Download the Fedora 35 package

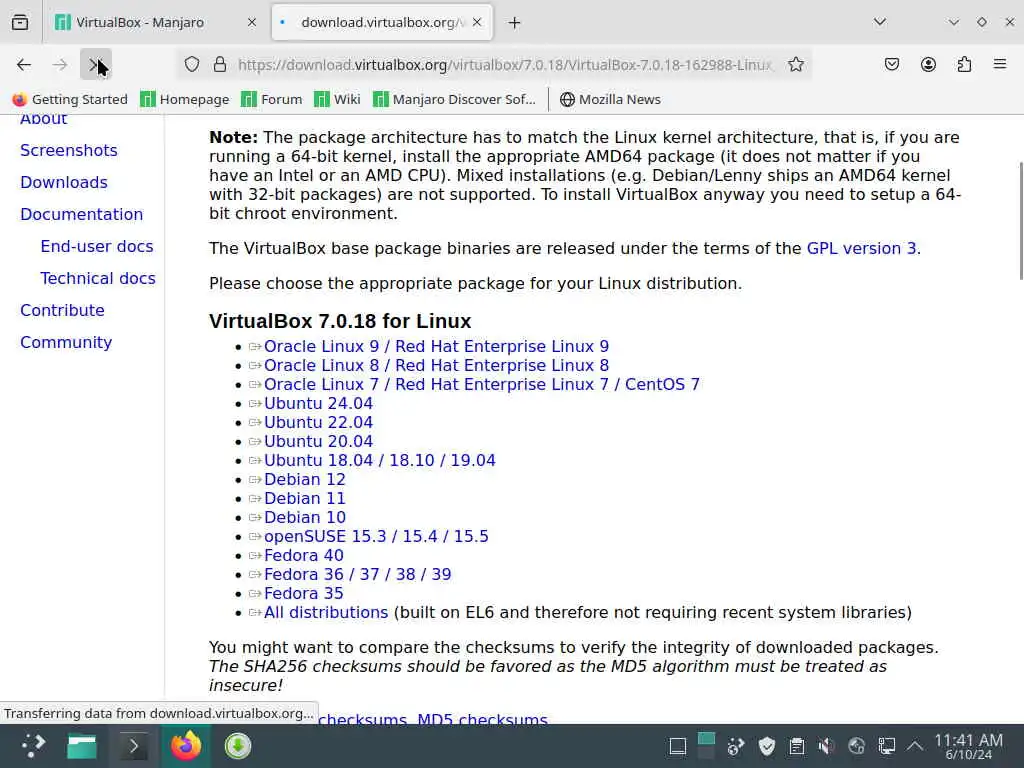coord(304,593)
